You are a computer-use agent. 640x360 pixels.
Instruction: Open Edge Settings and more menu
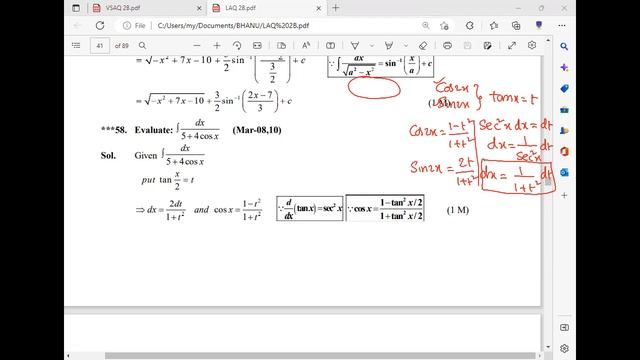click(x=562, y=25)
